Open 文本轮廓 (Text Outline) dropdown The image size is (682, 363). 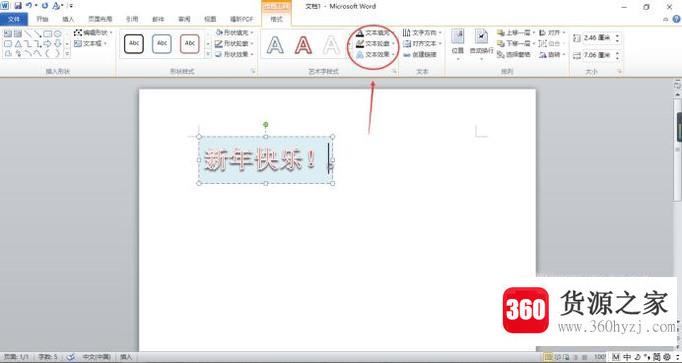375,43
